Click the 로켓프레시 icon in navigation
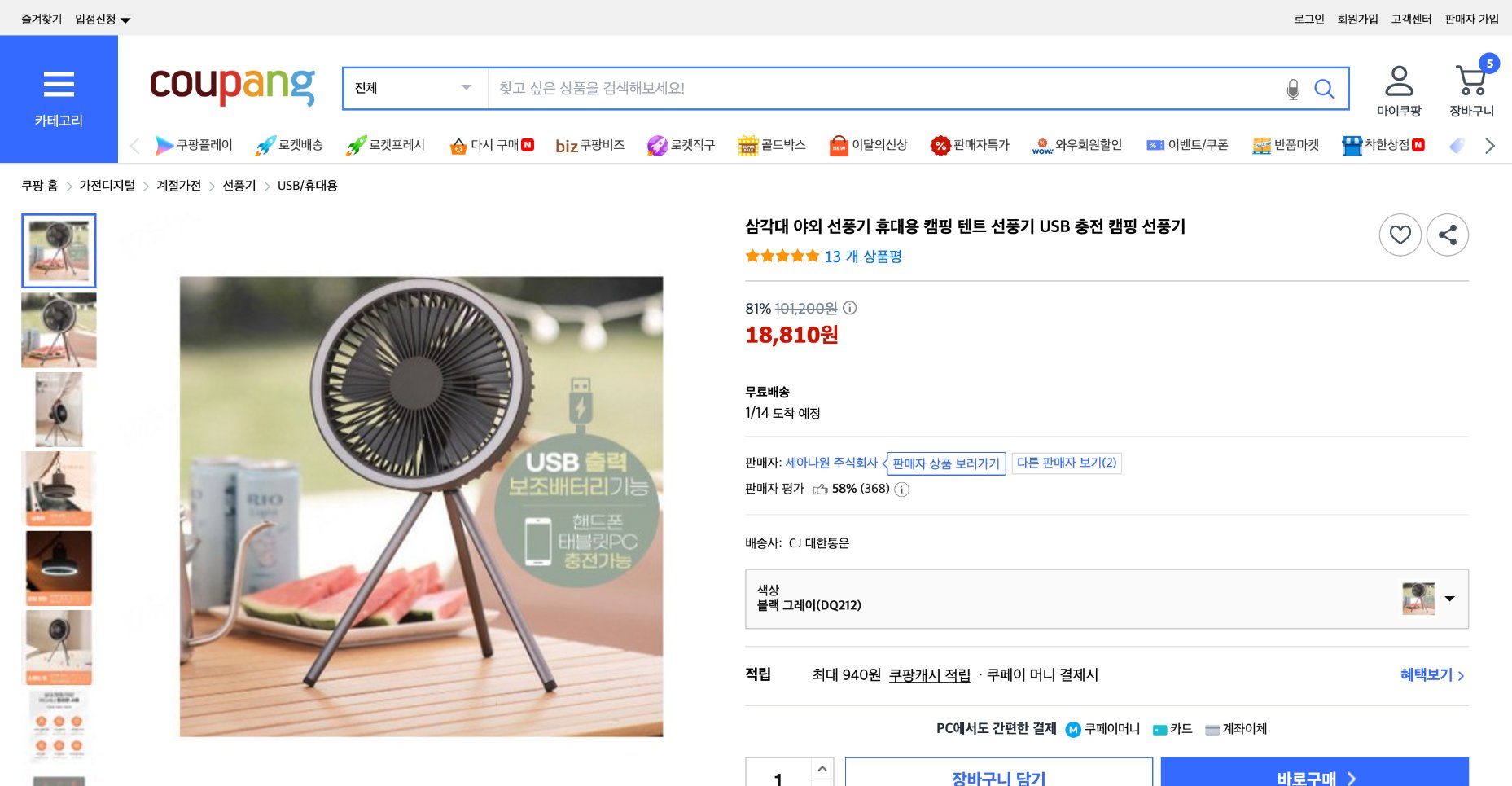The height and width of the screenshot is (786, 1512). click(x=356, y=145)
